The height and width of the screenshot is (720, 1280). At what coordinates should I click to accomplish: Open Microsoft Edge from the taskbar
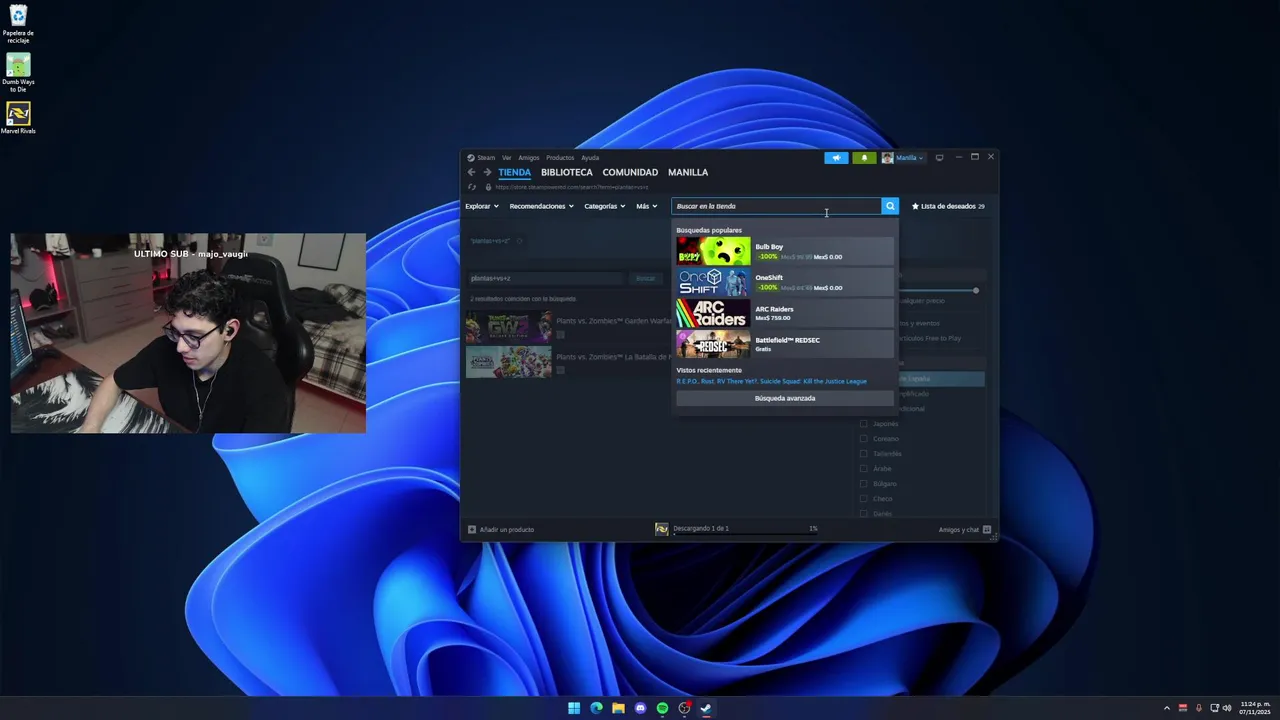click(596, 708)
